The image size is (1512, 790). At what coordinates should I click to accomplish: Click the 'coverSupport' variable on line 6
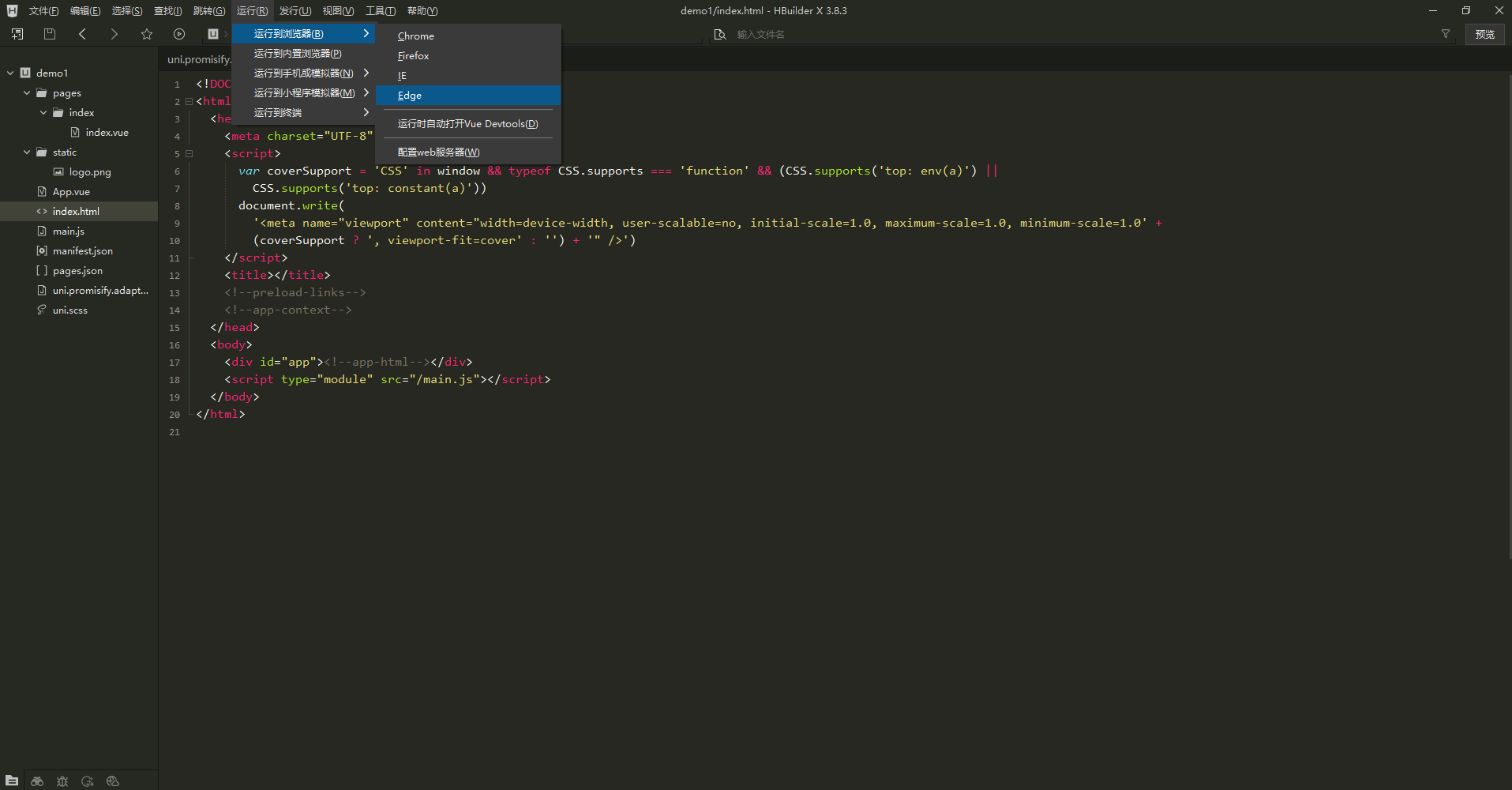click(x=309, y=171)
